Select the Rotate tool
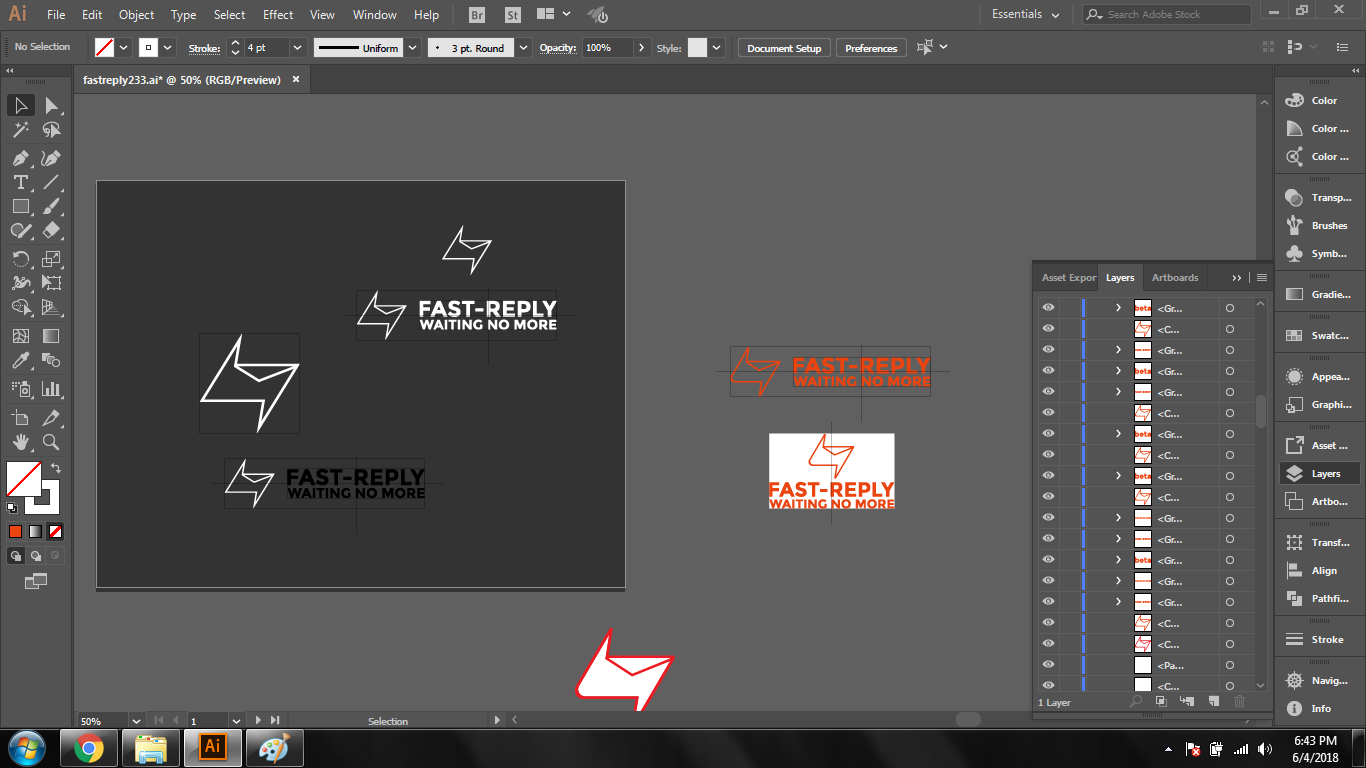1366x768 pixels. [x=20, y=259]
